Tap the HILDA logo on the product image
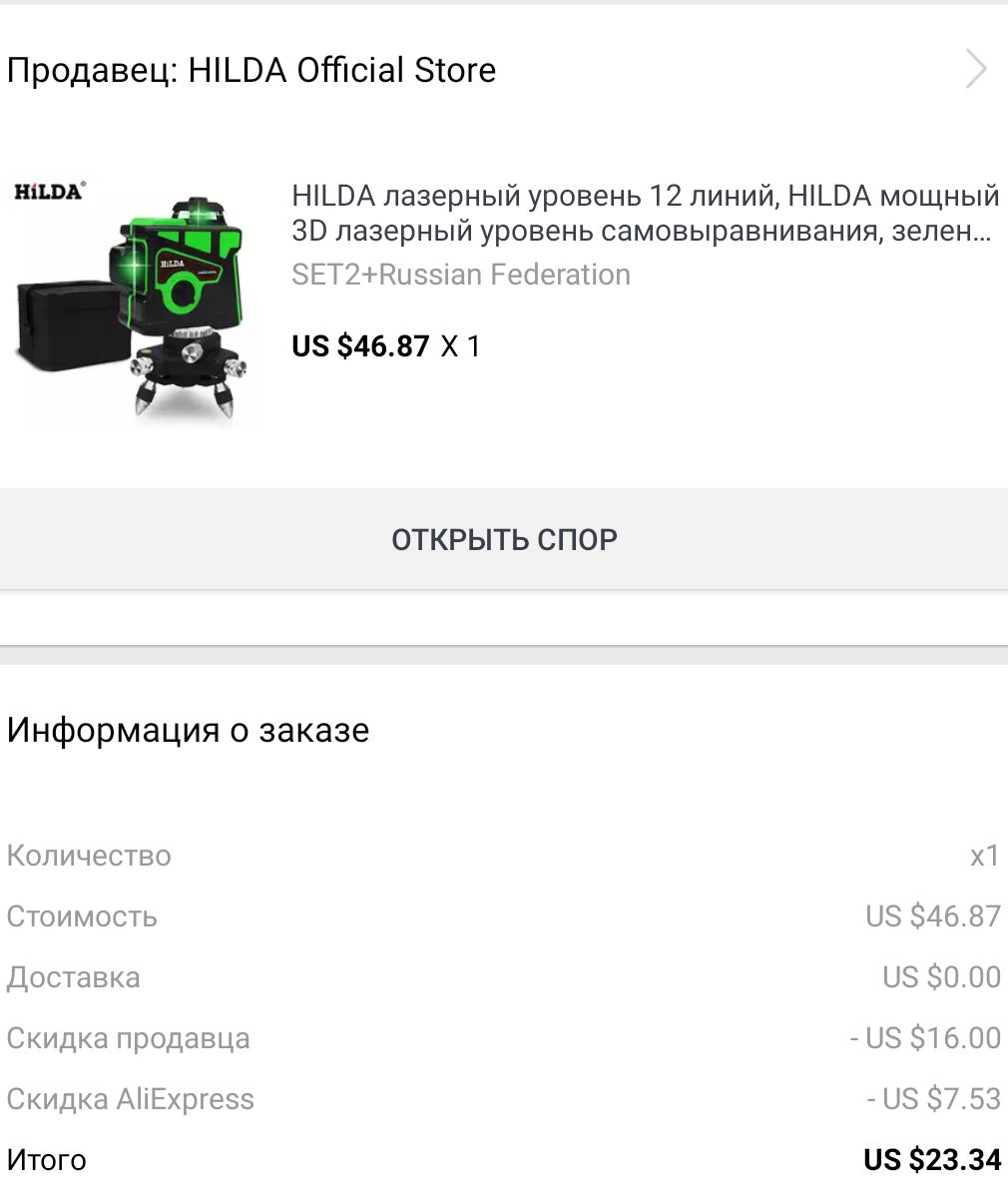The height and width of the screenshot is (1196, 1008). [50, 191]
